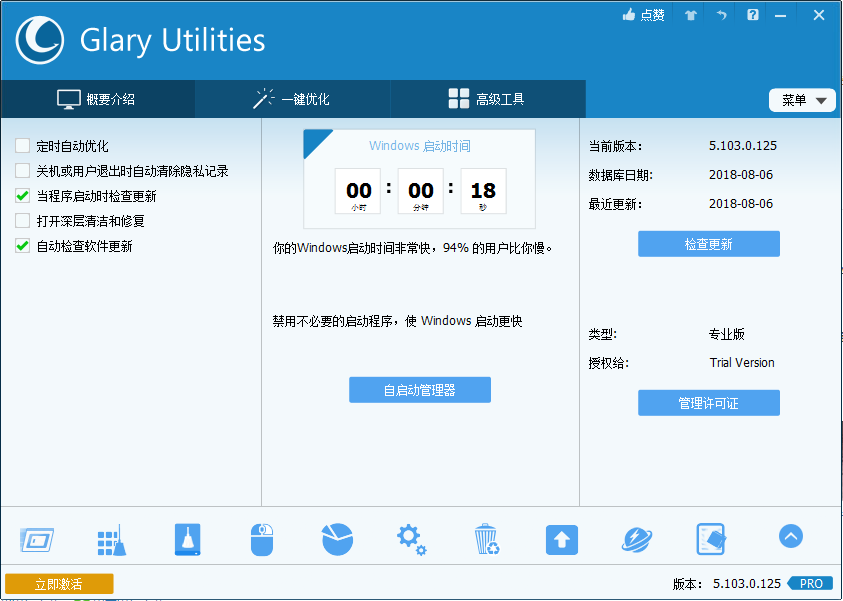Open the 自启动管理器 button
Viewport: 843px width, 601px height.
[420, 390]
